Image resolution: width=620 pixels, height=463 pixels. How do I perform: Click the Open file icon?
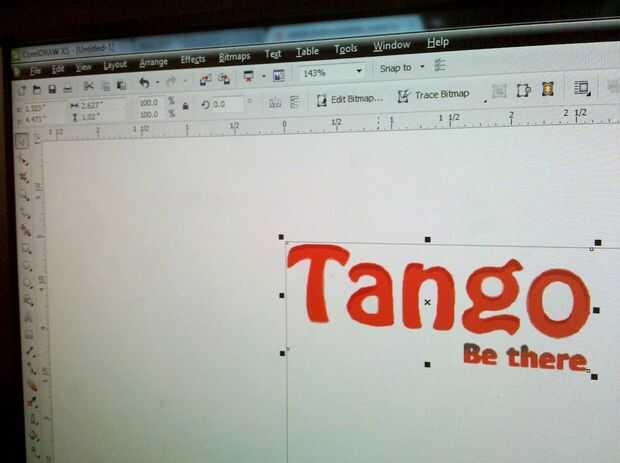pyautogui.click(x=37, y=90)
